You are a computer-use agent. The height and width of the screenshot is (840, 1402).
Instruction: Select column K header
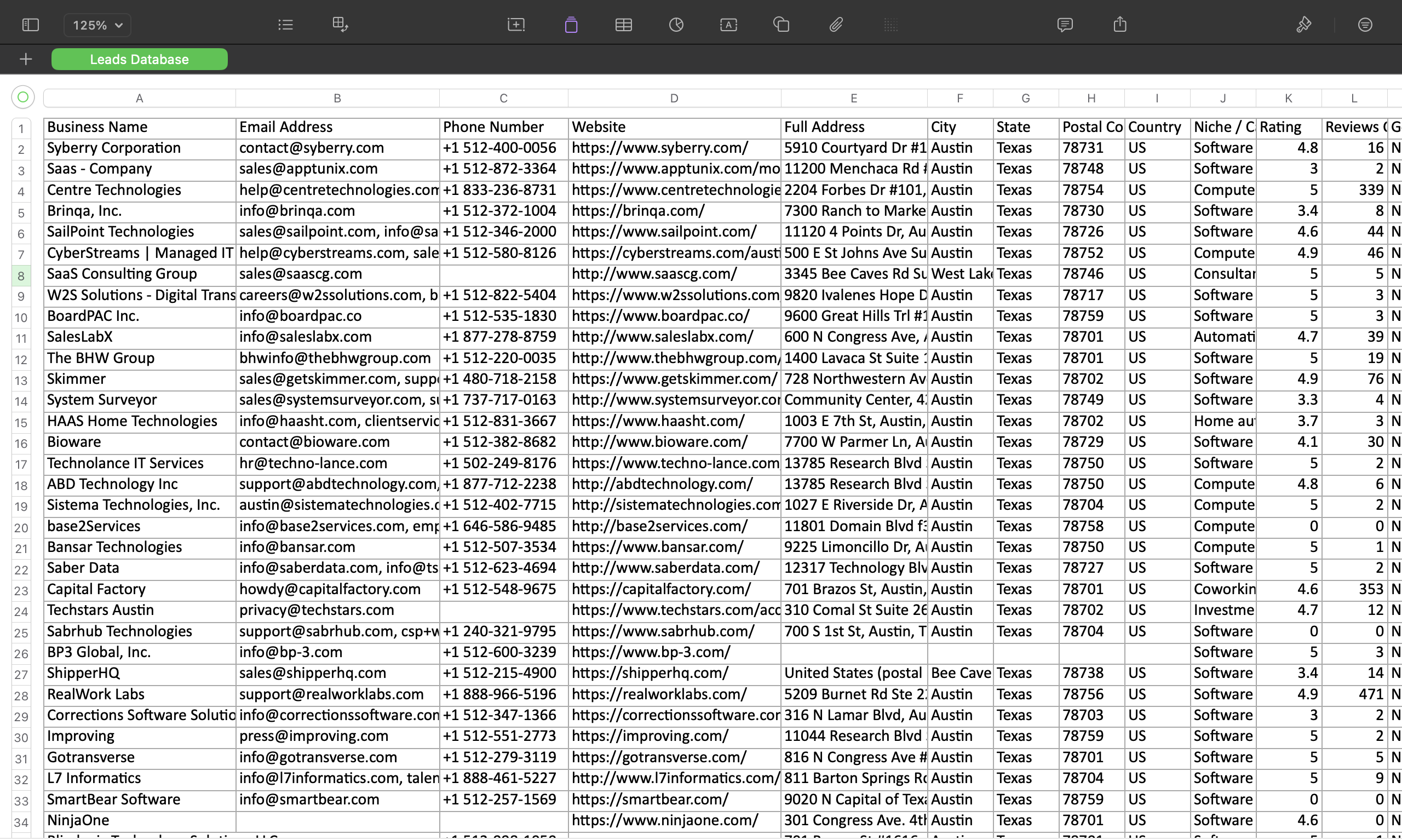(1289, 98)
